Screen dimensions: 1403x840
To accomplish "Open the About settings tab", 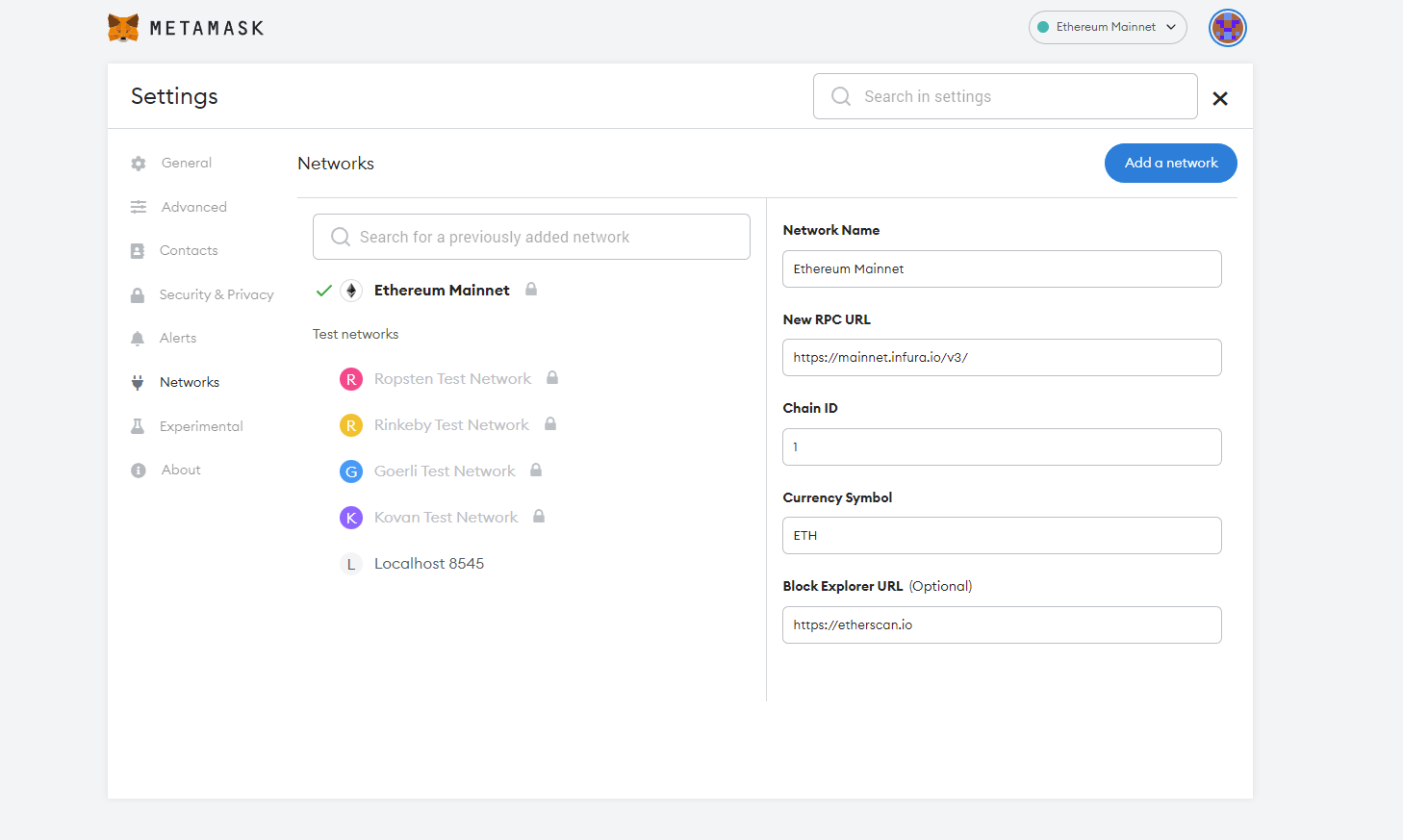I will click(x=181, y=470).
